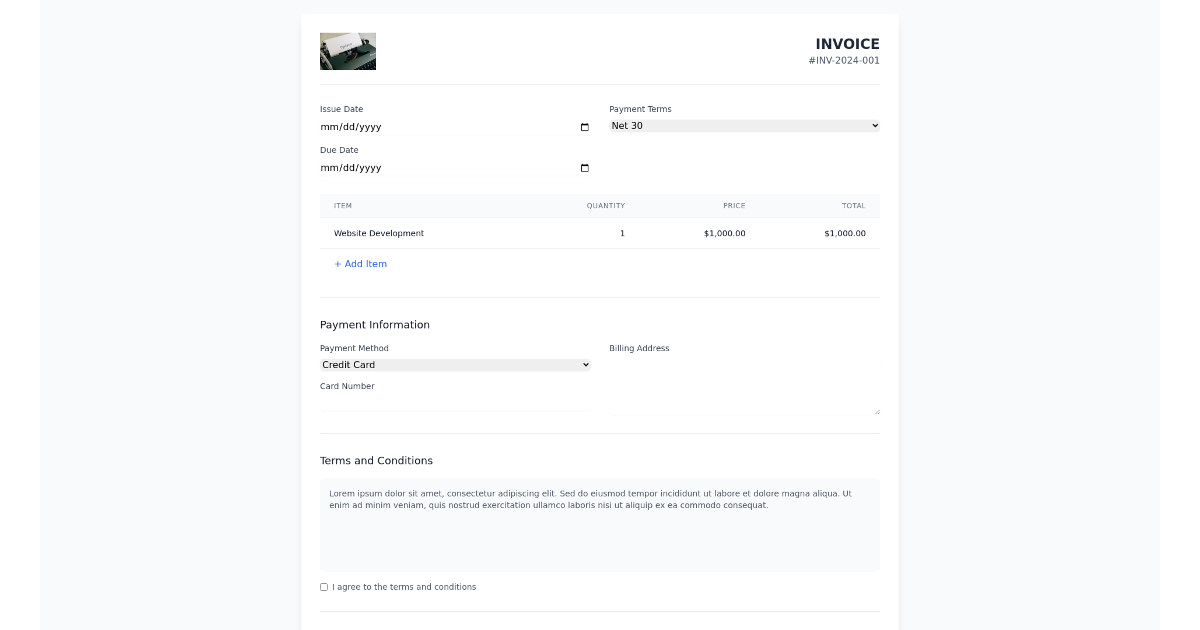Click the typewriter logo image
The height and width of the screenshot is (630, 1200).
pos(347,51)
